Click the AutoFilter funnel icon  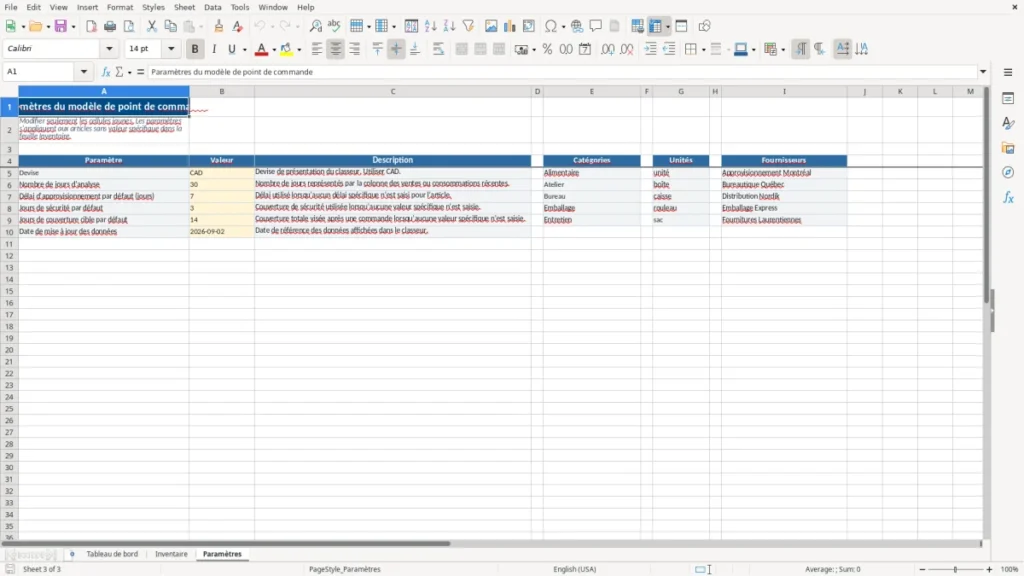click(468, 26)
